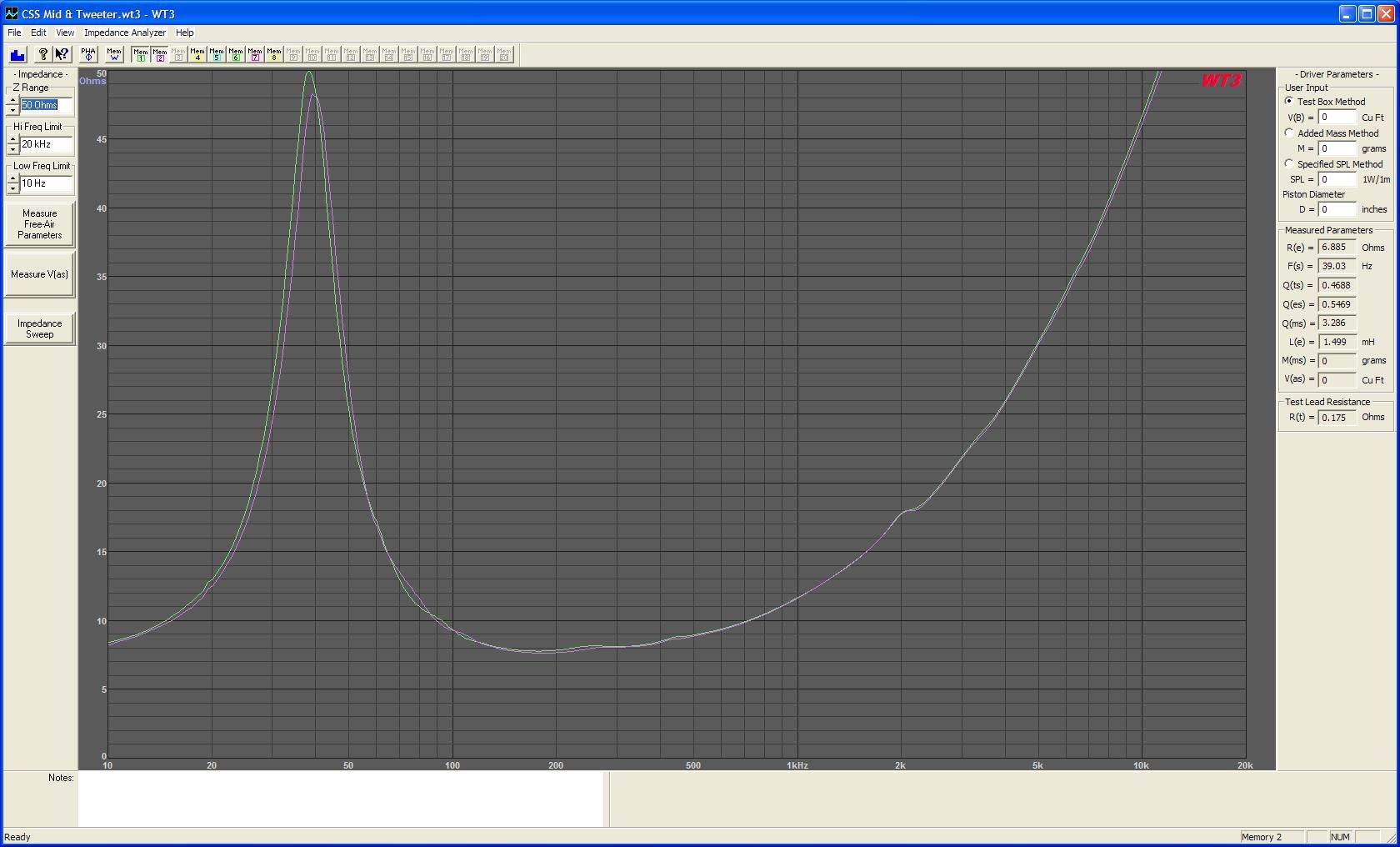Click the Q(ms) value 3.286
The width and height of the screenshot is (1400, 847).
[x=1337, y=323]
